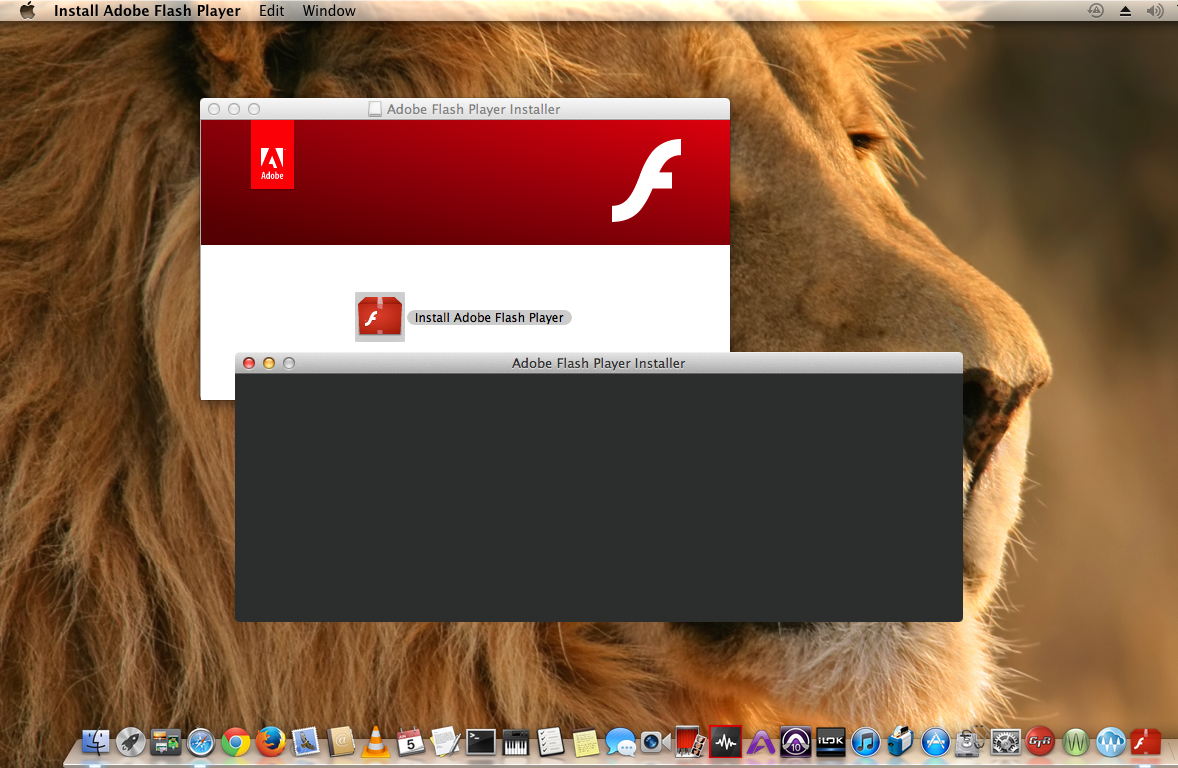Launch Firefox from the dock
Screen dimensions: 1178x768
(x=270, y=742)
